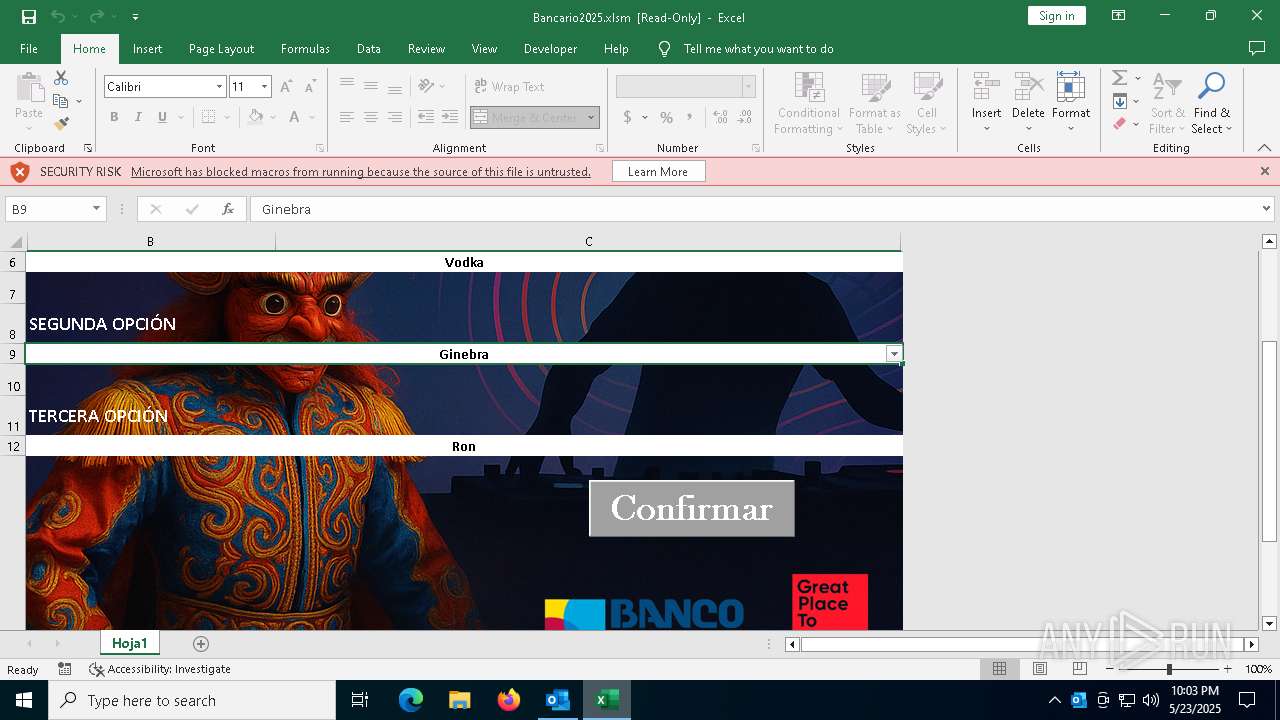The height and width of the screenshot is (720, 1280).
Task: Click Accounting dollar sign format icon
Action: (627, 117)
